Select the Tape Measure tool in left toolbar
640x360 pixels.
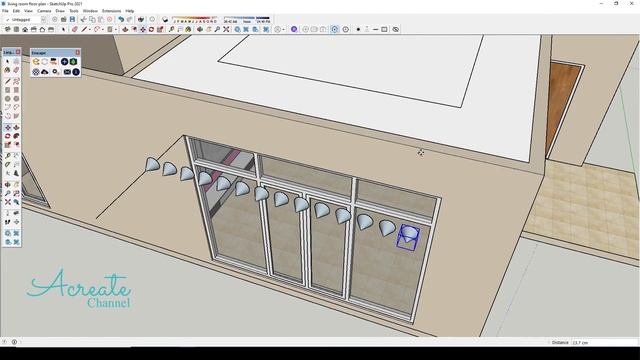pos(8,155)
